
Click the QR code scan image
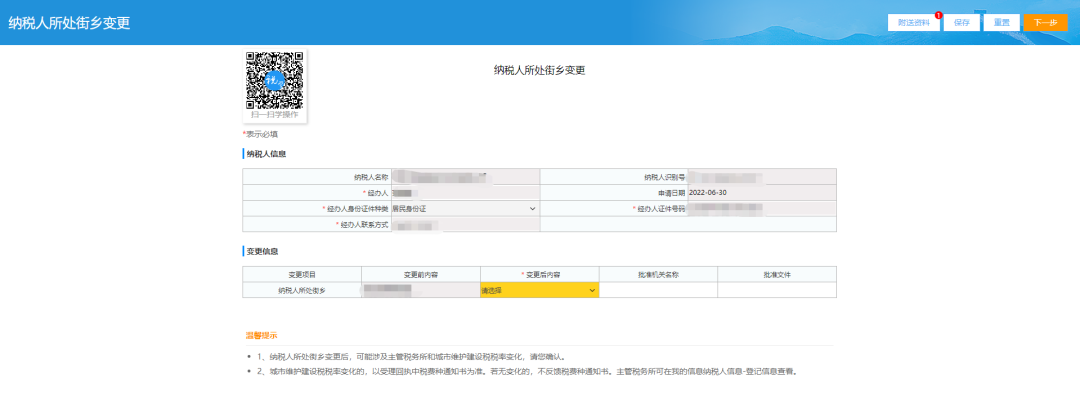tap(275, 80)
